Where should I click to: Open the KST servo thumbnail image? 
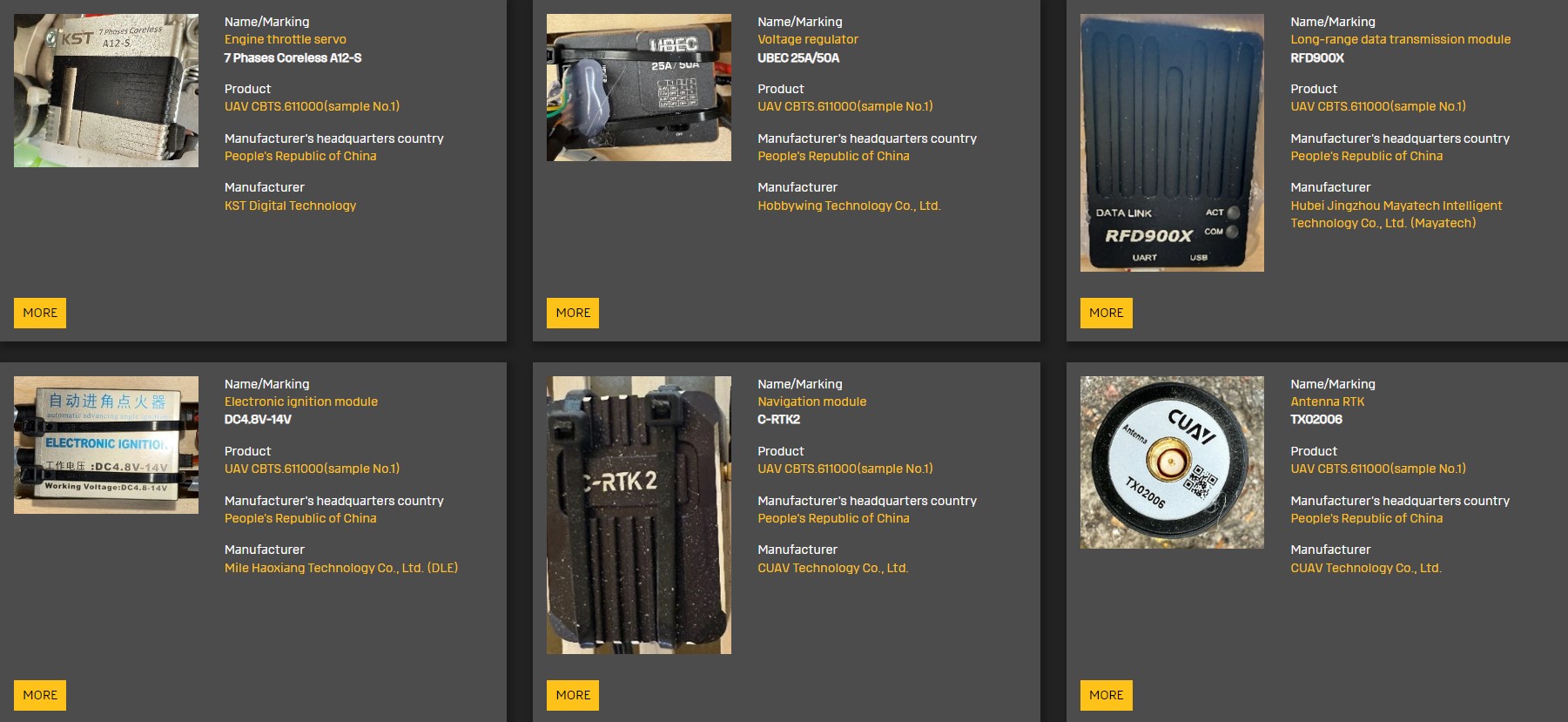point(106,91)
